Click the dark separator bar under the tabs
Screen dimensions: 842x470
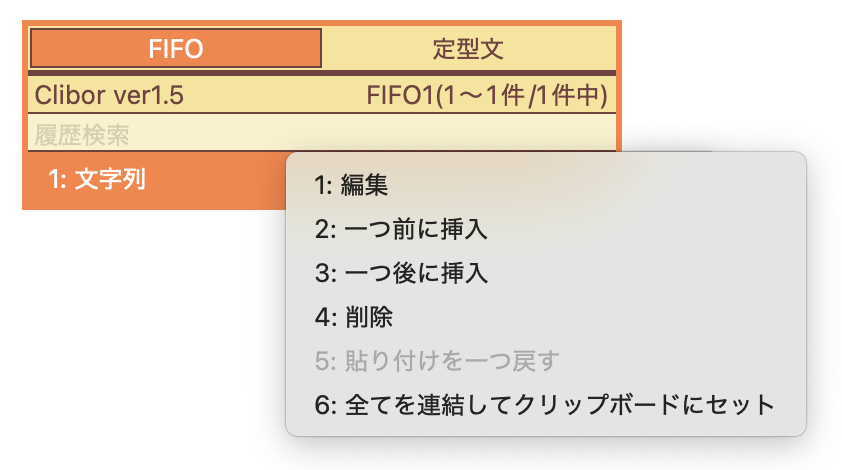(322, 73)
